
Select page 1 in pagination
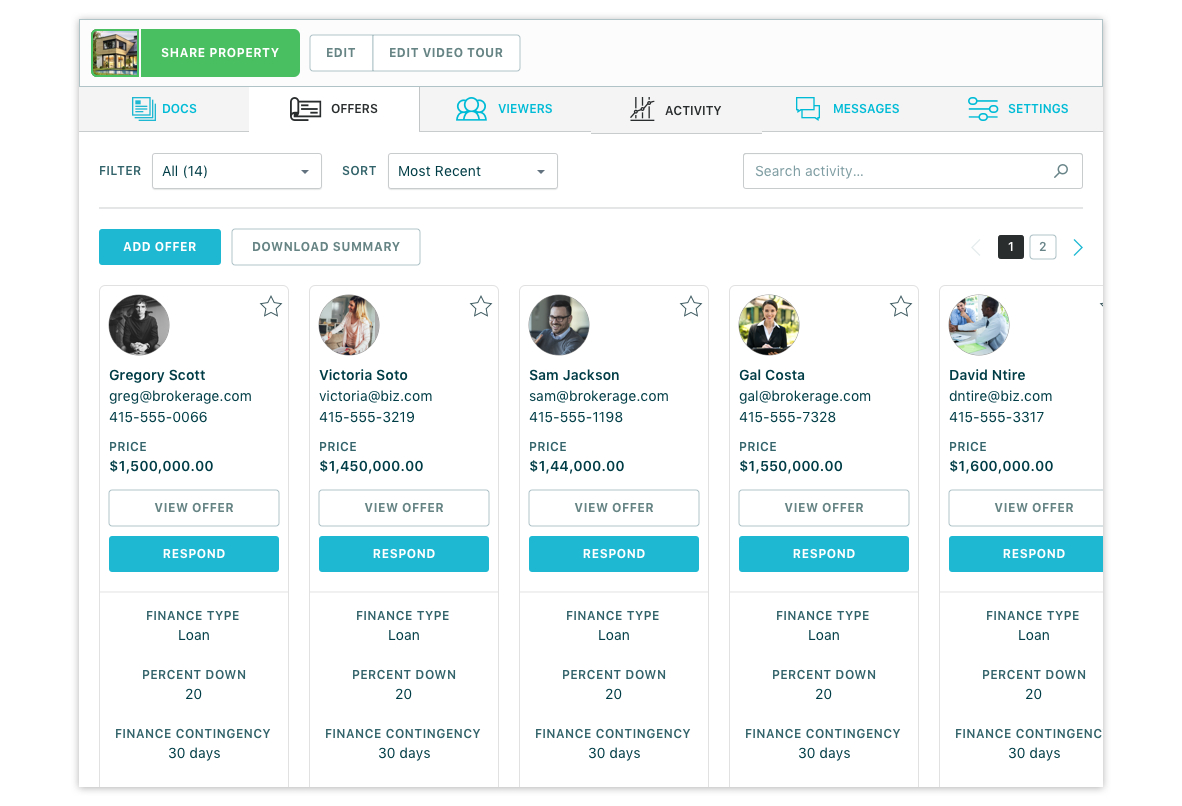click(x=1011, y=247)
